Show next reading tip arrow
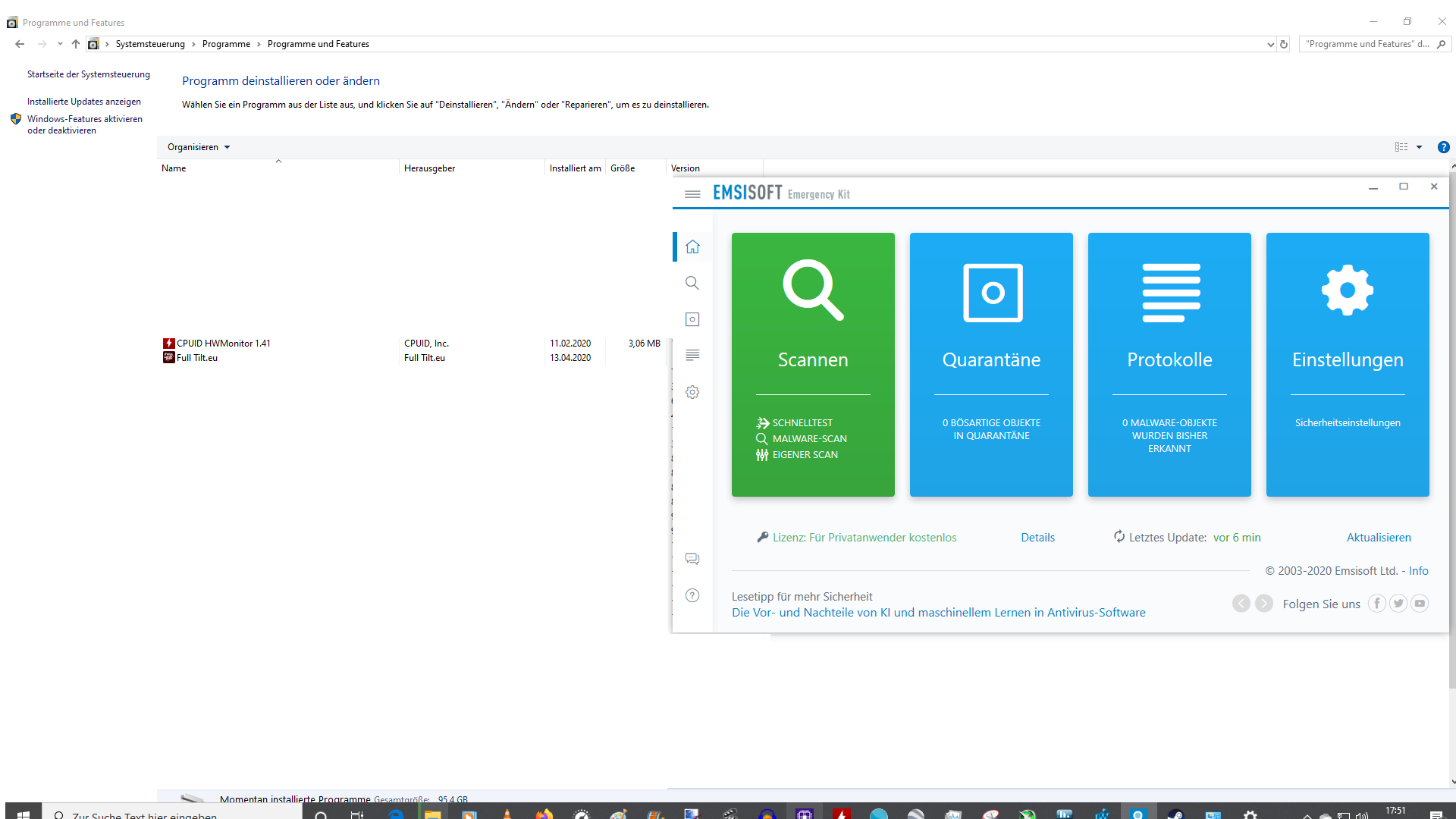 (1263, 604)
